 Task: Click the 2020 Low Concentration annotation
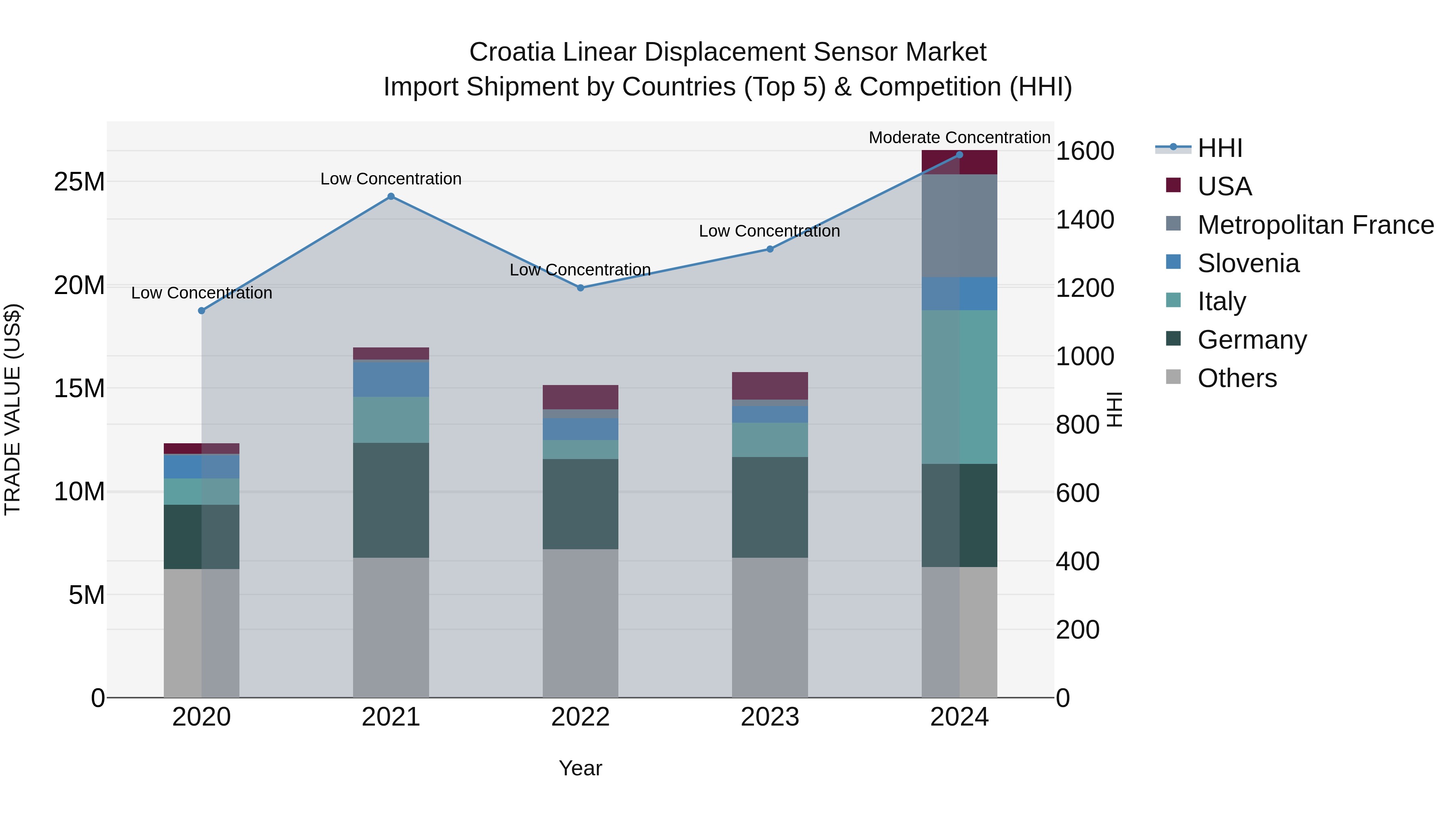(x=201, y=293)
